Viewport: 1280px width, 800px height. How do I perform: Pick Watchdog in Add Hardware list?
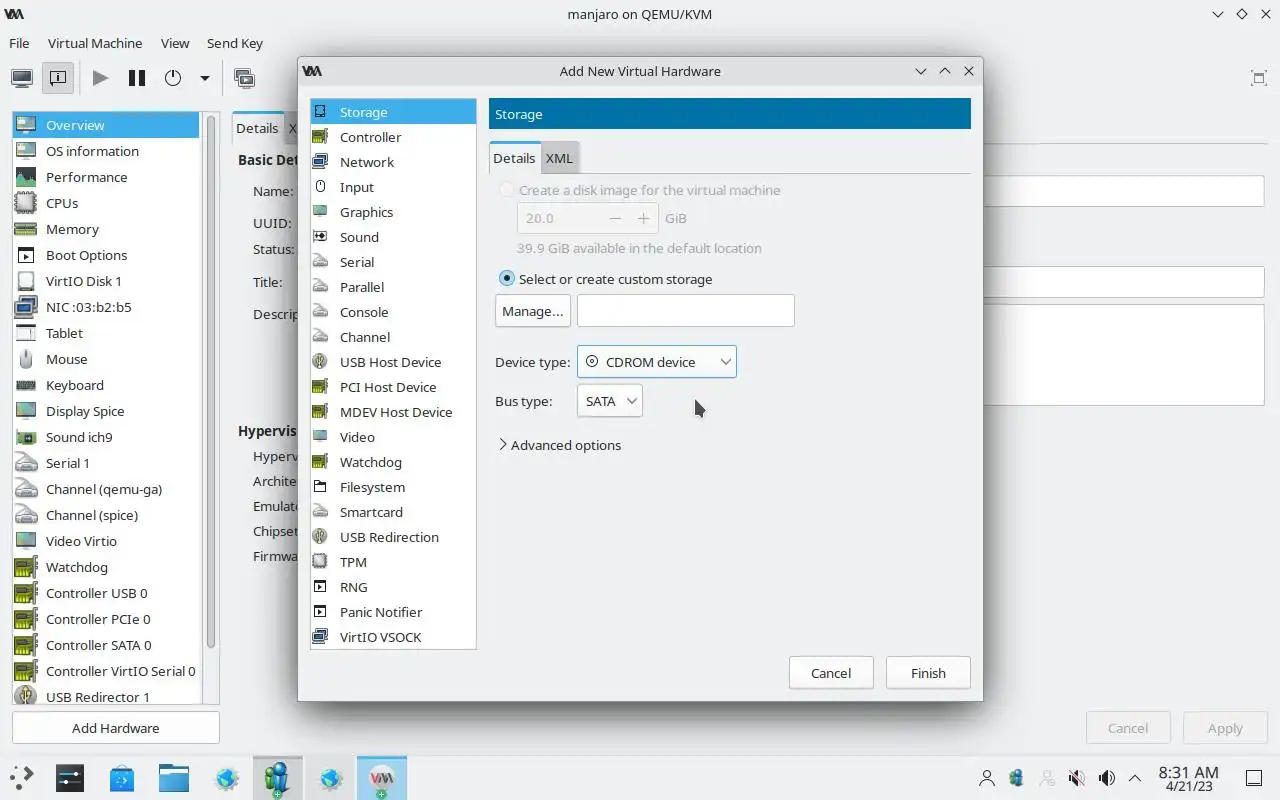[393, 462]
